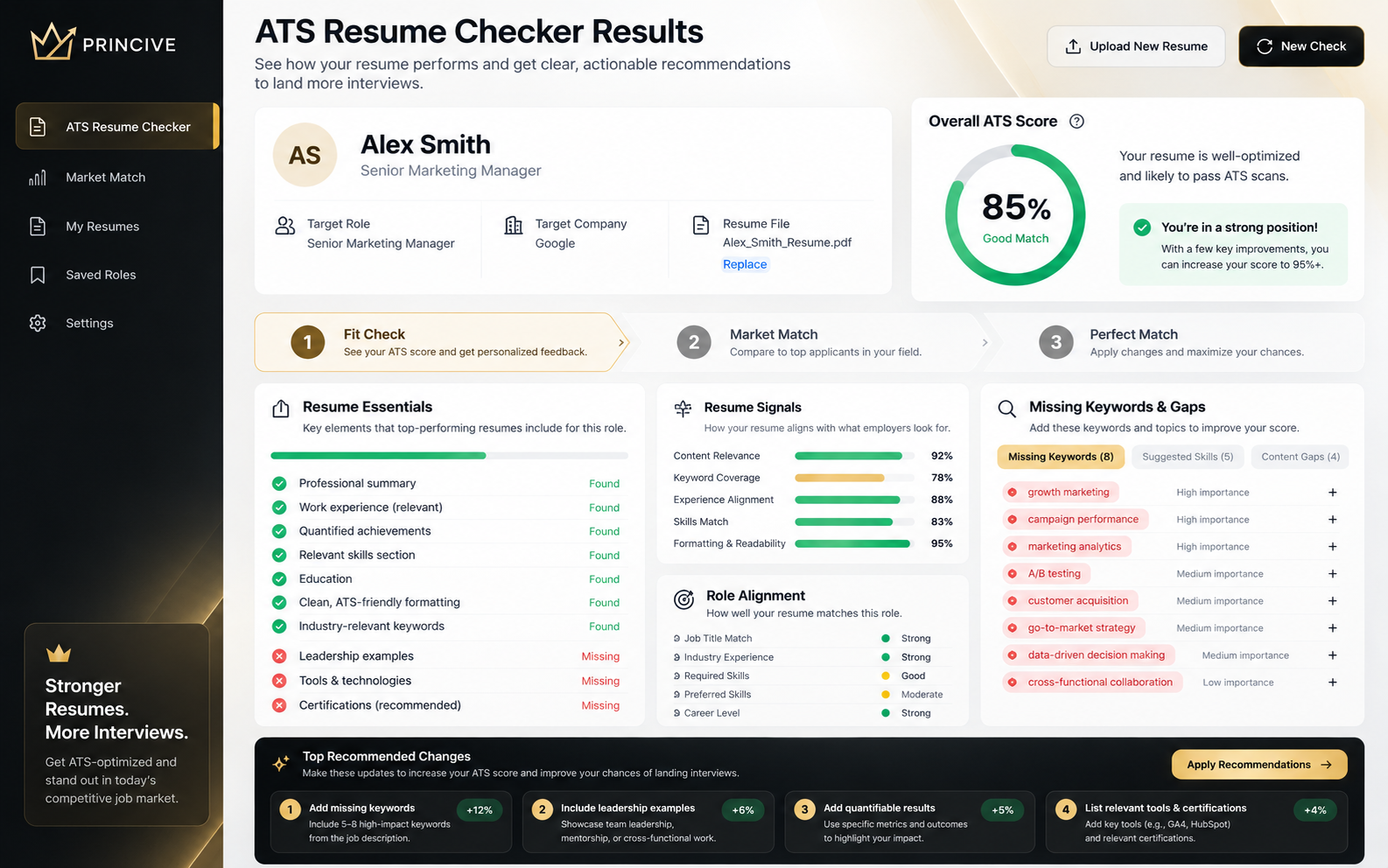Click the A/B testing keyword chip
Screen dimensions: 1388x868
[x=1046, y=574]
